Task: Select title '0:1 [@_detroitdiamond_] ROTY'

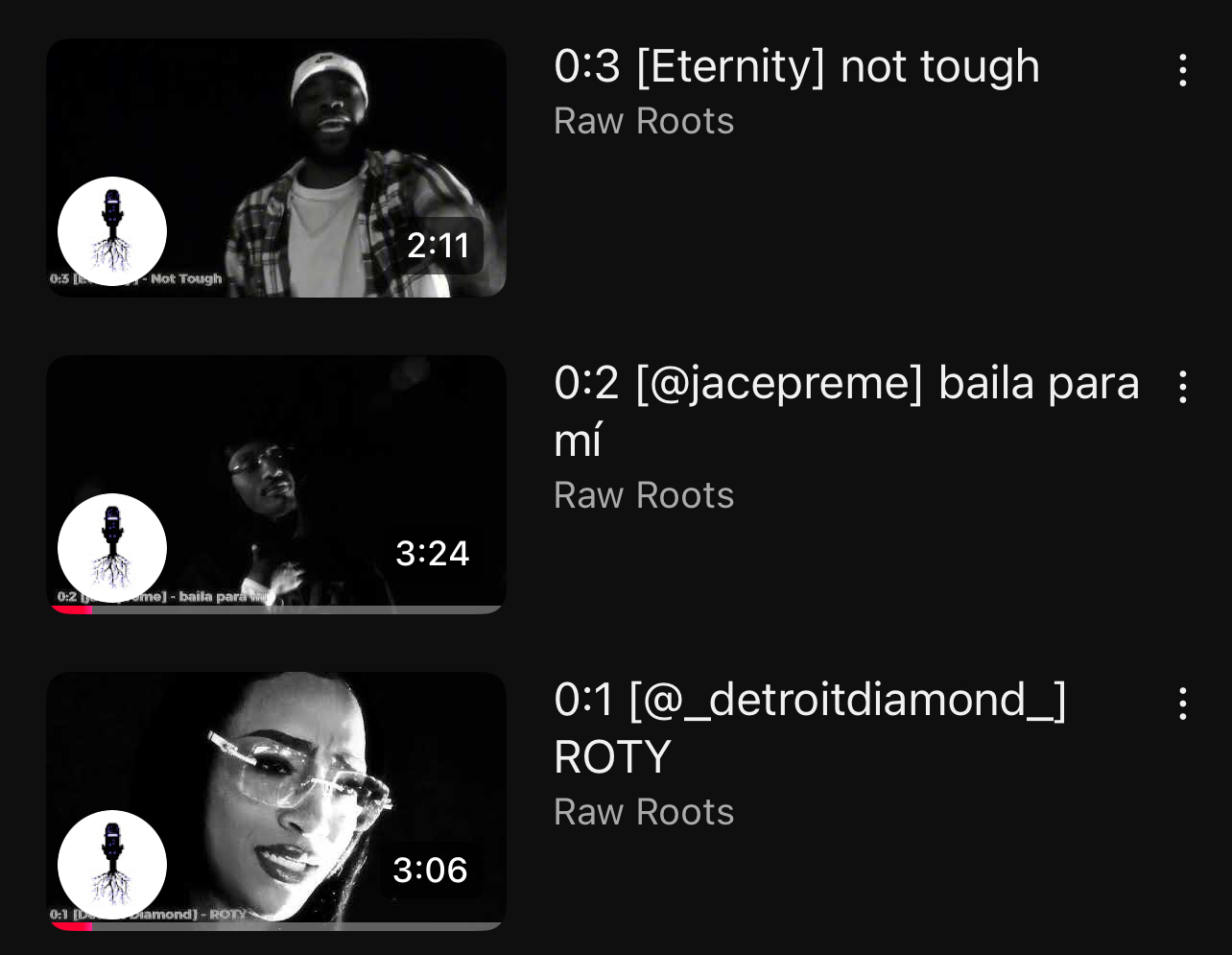Action: [811, 728]
